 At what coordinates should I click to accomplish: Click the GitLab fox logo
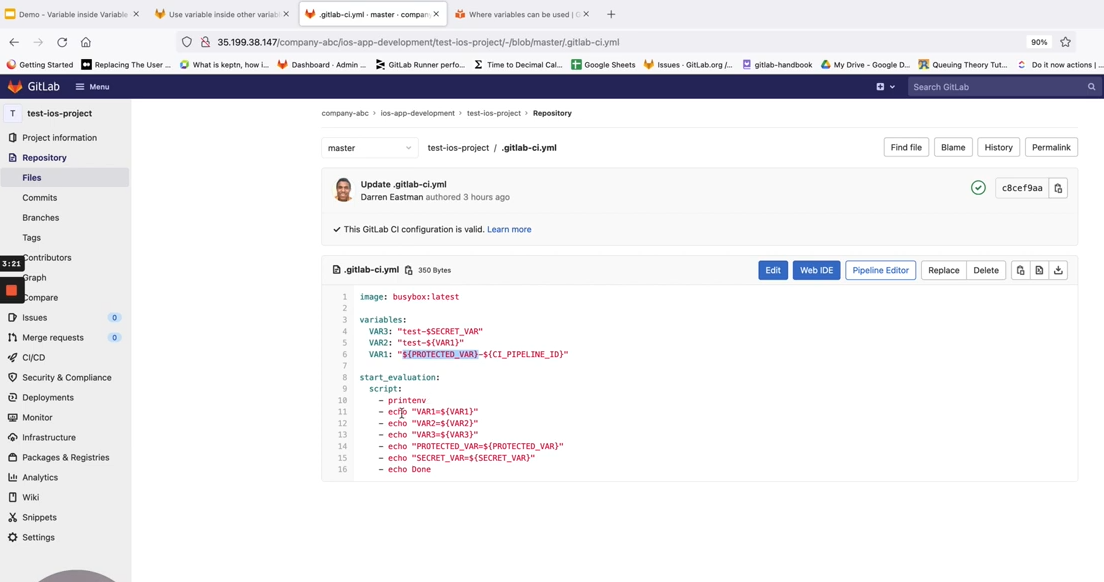(15, 87)
